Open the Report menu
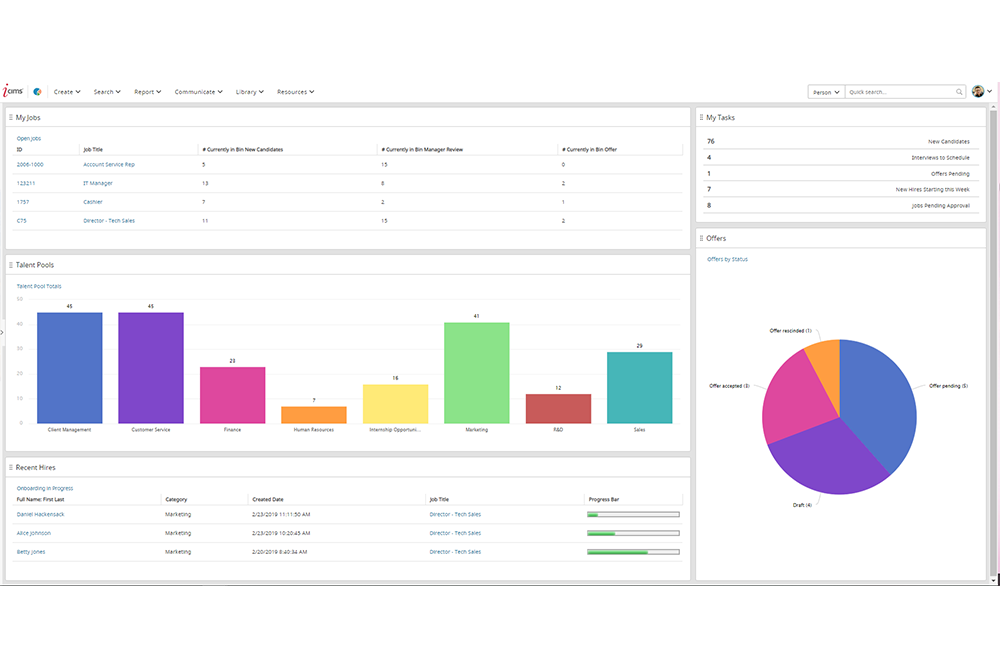Screen dimensions: 1000x666 coord(147,92)
